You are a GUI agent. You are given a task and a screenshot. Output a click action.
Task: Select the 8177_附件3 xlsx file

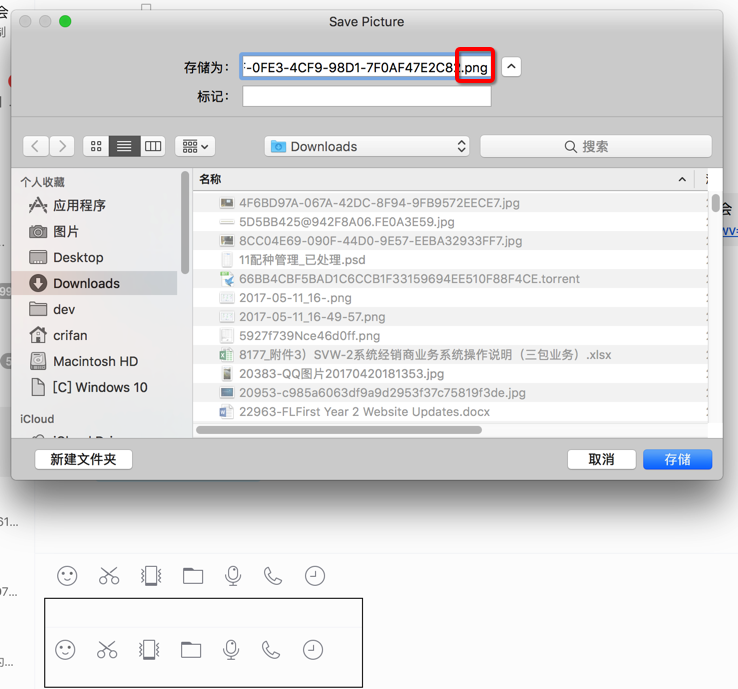coord(450,355)
